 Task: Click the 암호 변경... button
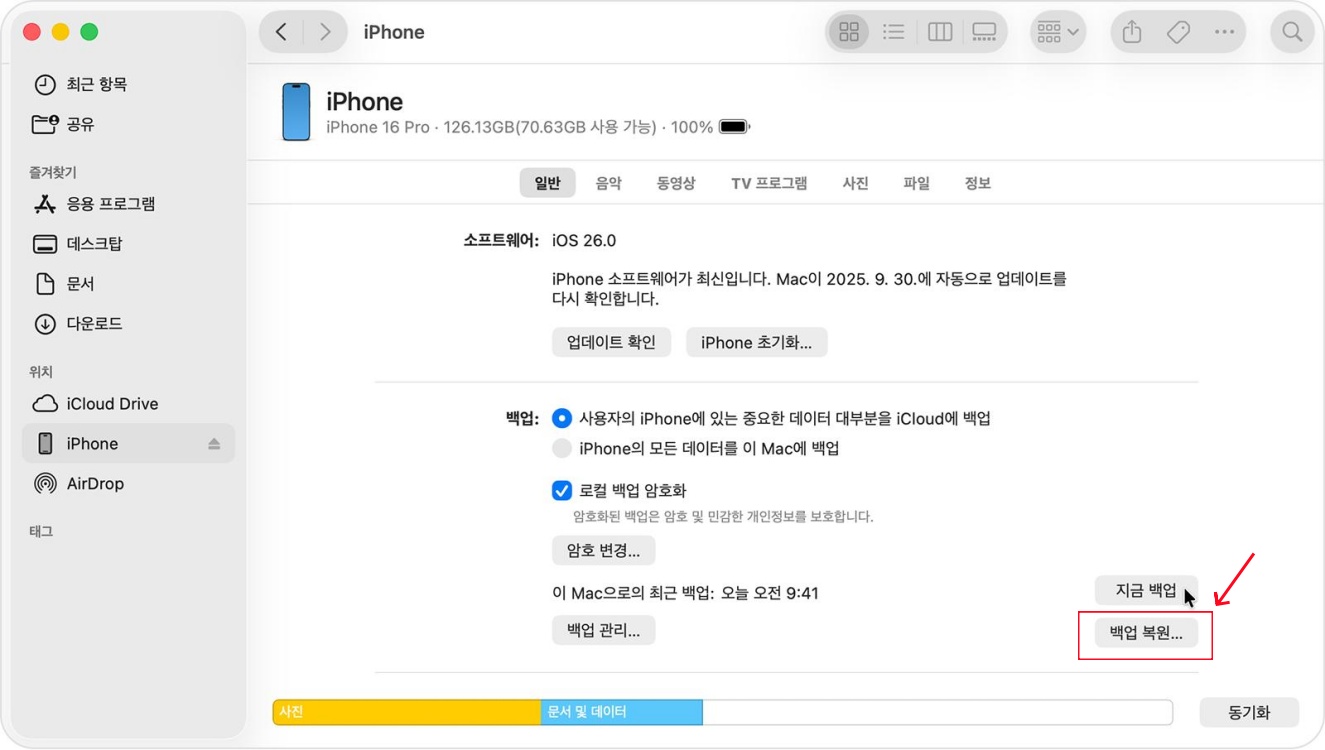[x=603, y=550]
